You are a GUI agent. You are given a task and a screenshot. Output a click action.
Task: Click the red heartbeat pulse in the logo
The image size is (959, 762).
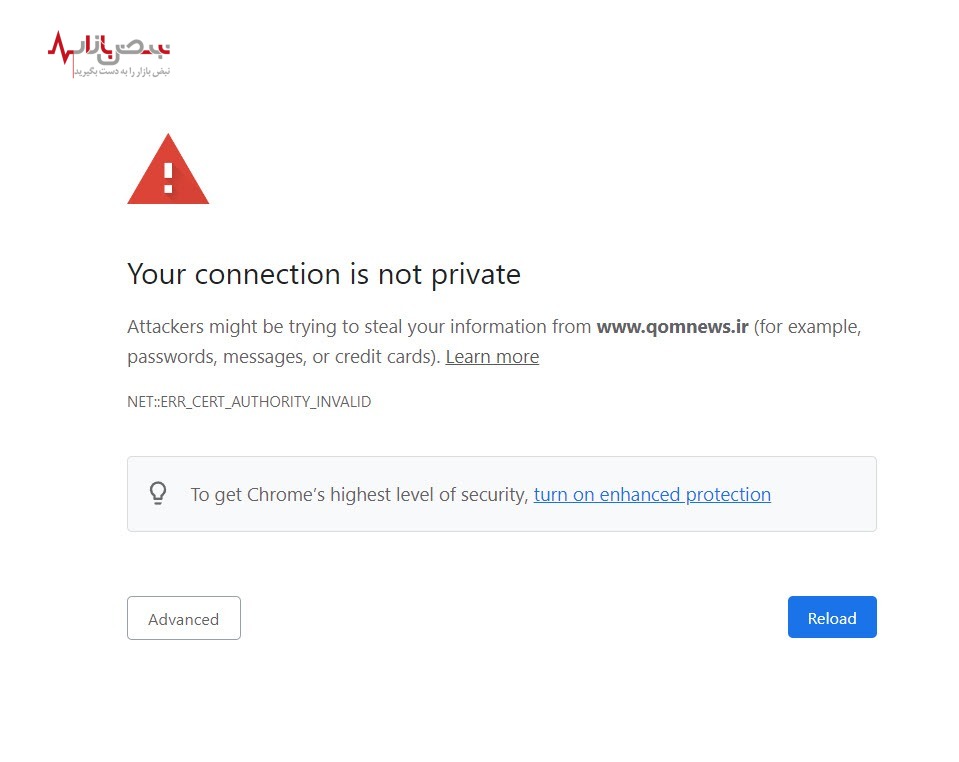coord(62,49)
